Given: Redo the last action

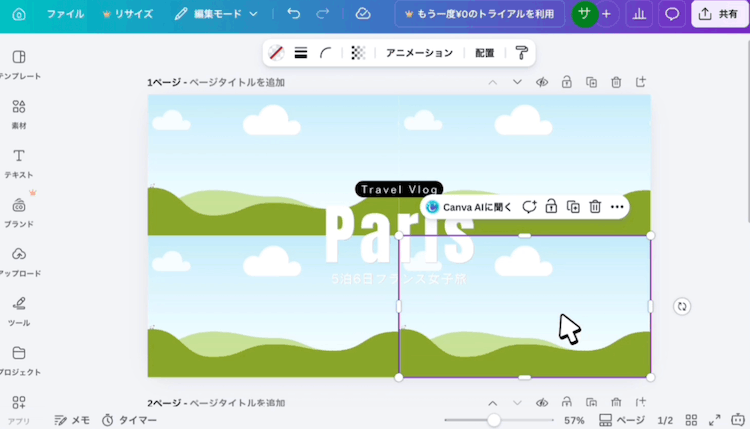Looking at the screenshot, I should coord(323,14).
